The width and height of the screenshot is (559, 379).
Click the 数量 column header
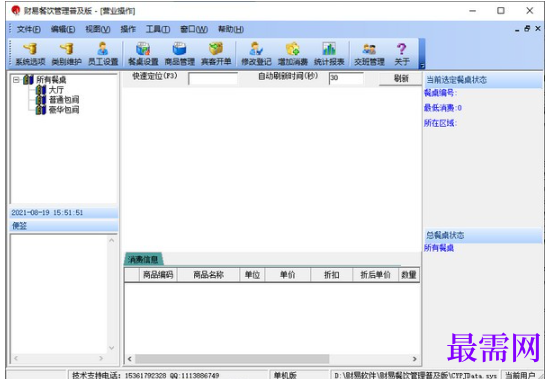point(409,275)
